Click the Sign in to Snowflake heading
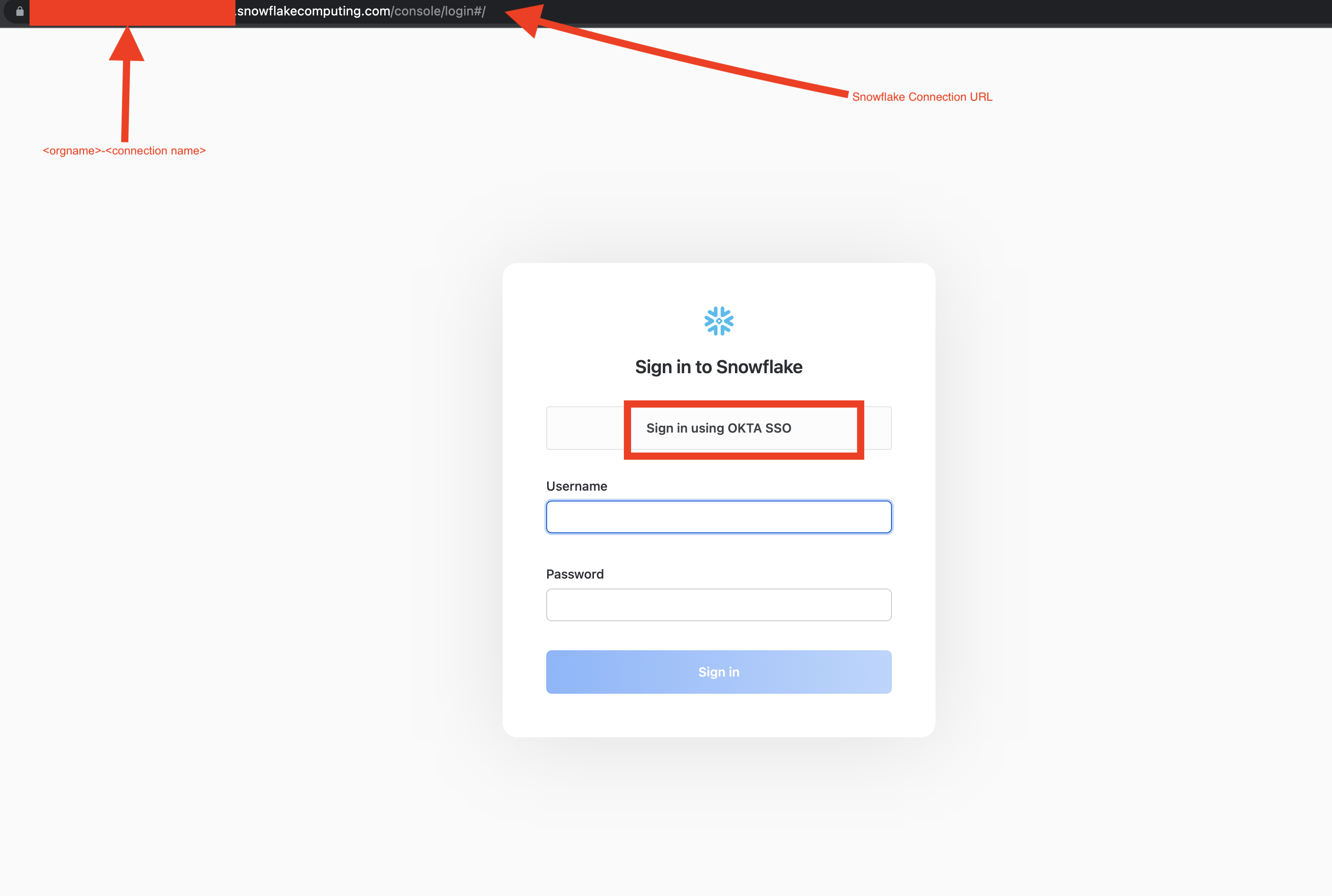1332x896 pixels. [x=719, y=367]
